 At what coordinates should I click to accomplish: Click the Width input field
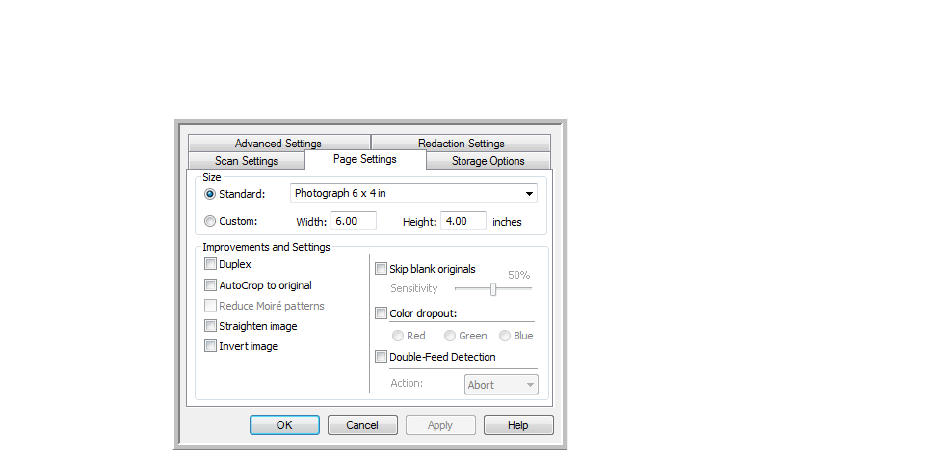(x=353, y=221)
